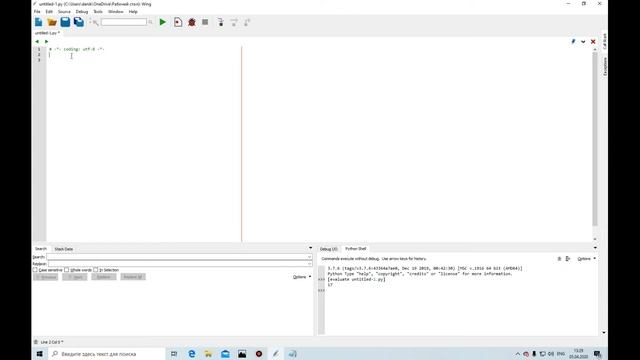
Task: Select the Python Shell tab
Action: [356, 249]
